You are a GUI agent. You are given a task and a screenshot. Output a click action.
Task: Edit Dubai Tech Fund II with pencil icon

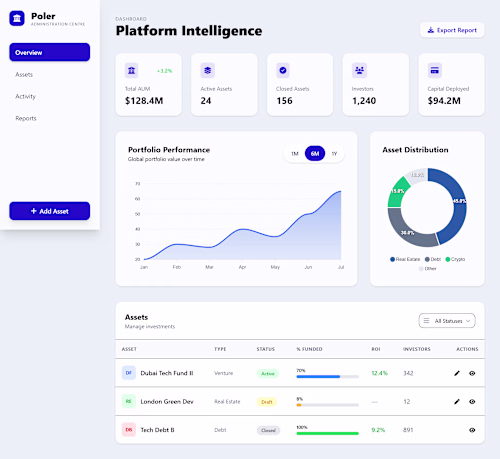pyautogui.click(x=457, y=373)
